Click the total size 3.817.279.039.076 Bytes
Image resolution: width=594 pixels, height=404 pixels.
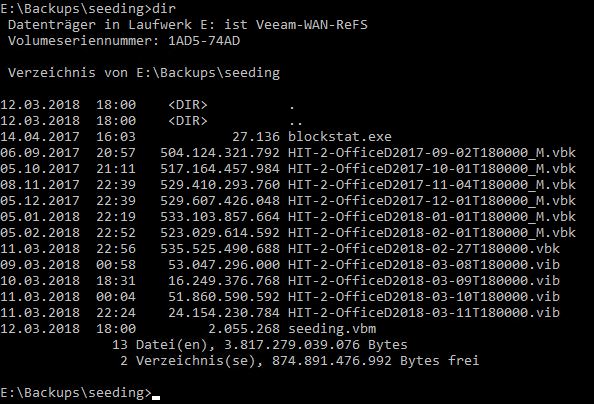(316, 344)
